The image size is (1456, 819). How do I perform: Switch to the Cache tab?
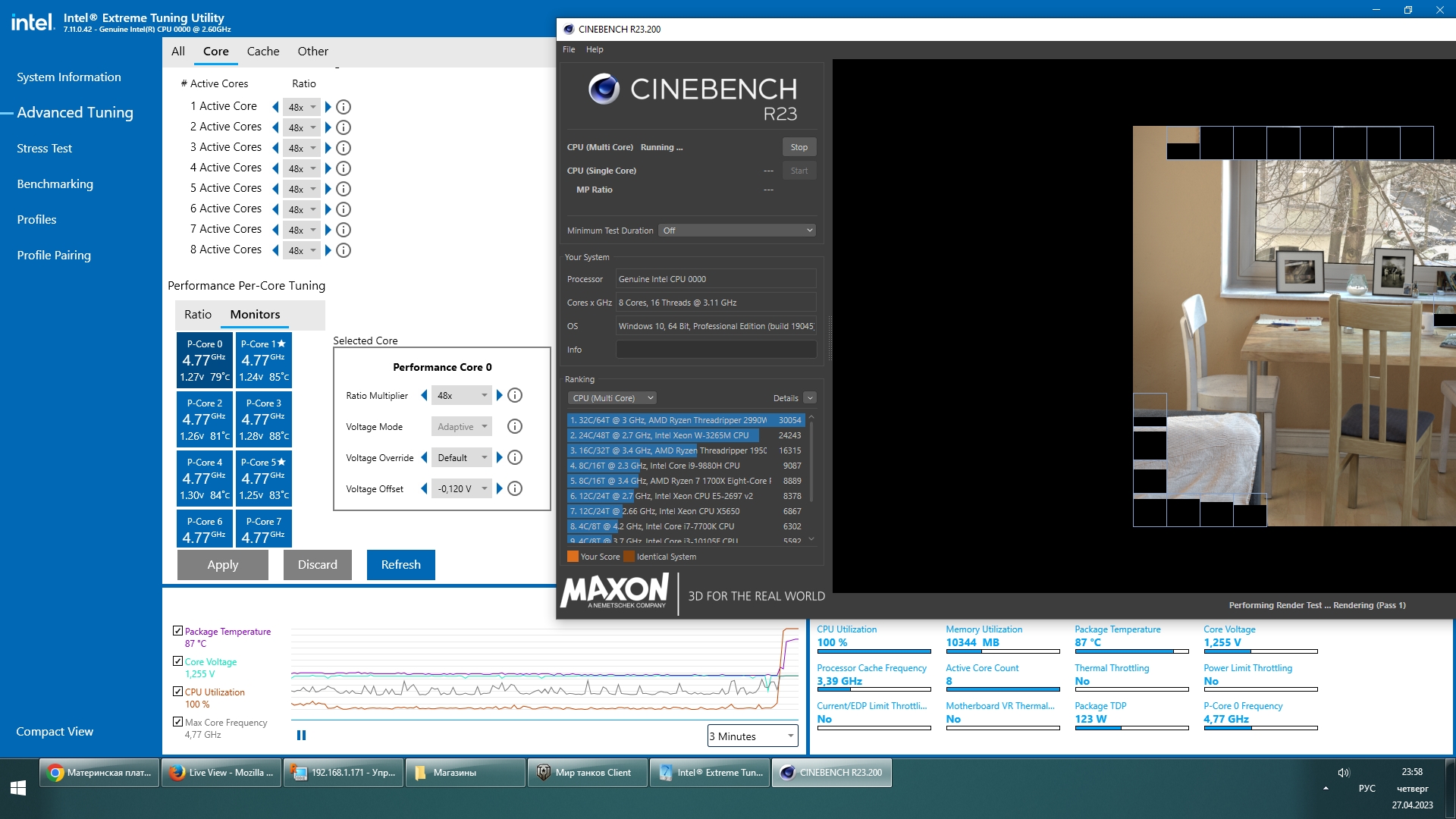tap(263, 52)
